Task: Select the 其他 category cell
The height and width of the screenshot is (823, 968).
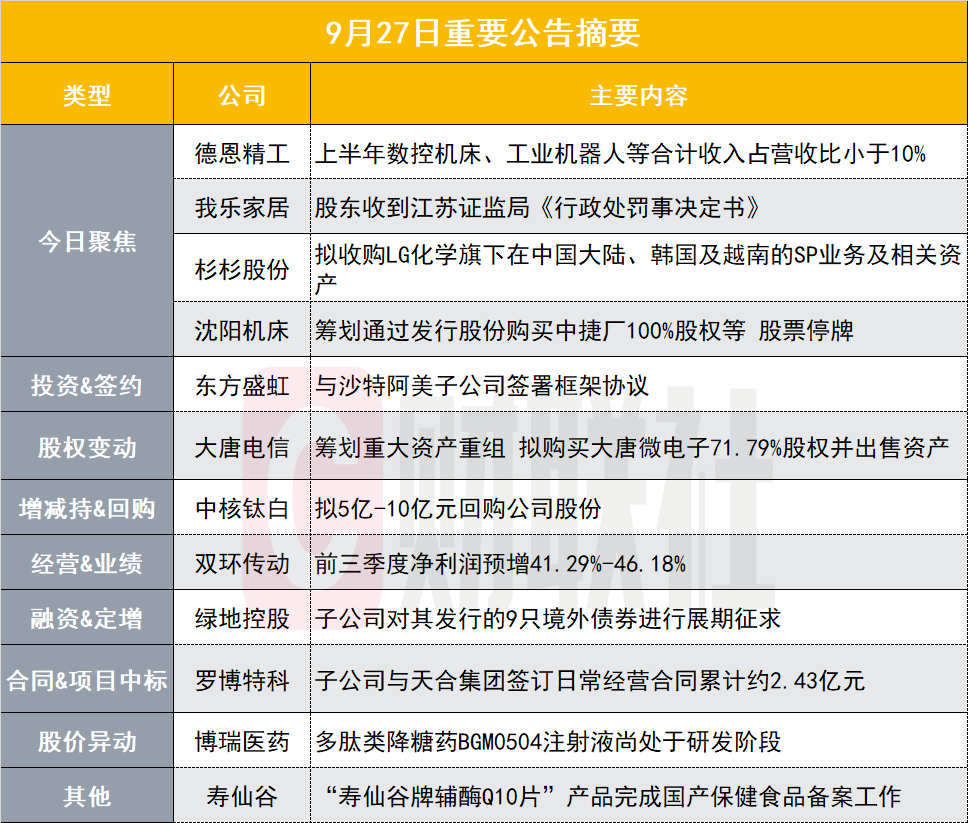Action: [87, 796]
